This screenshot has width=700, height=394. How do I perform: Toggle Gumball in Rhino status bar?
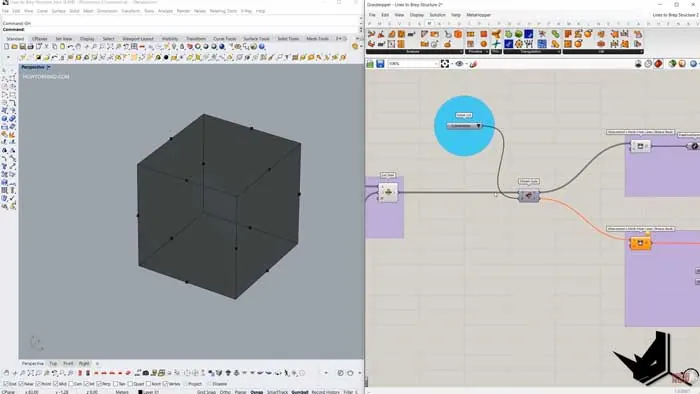[300, 392]
